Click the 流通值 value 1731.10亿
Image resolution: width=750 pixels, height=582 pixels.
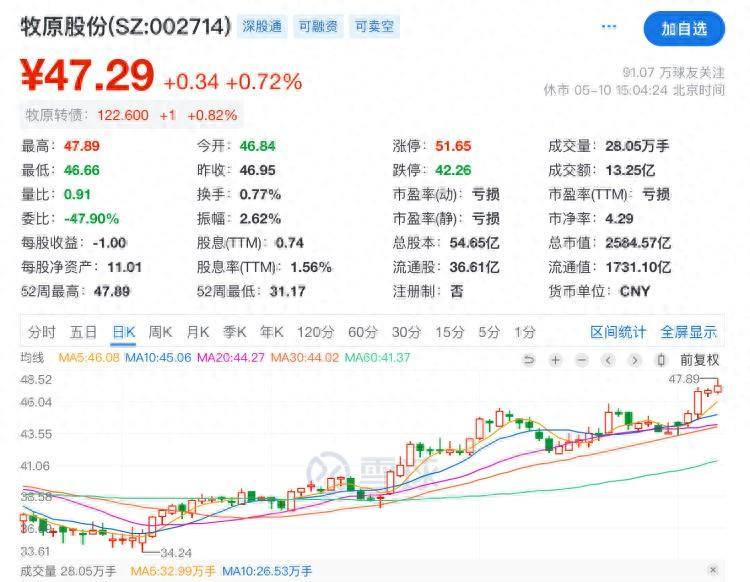coord(638,267)
